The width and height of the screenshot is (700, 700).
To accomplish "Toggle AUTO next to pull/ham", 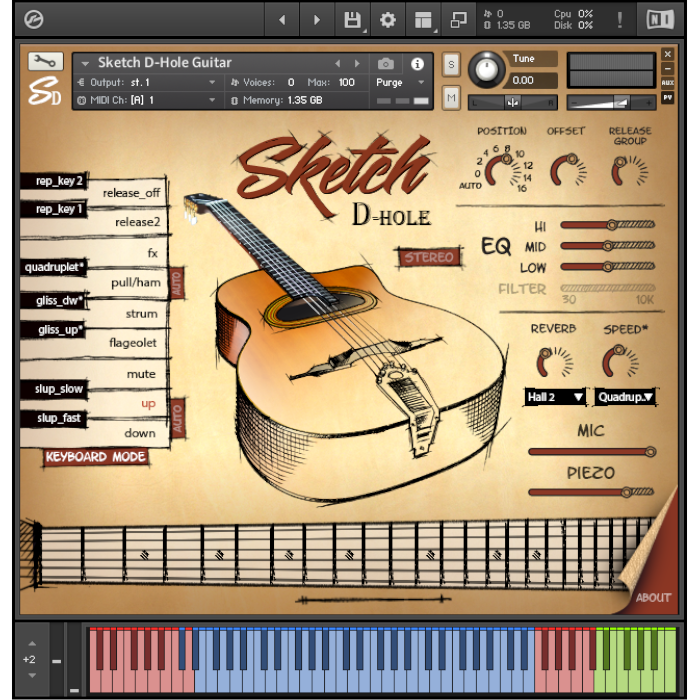I will coord(176,283).
